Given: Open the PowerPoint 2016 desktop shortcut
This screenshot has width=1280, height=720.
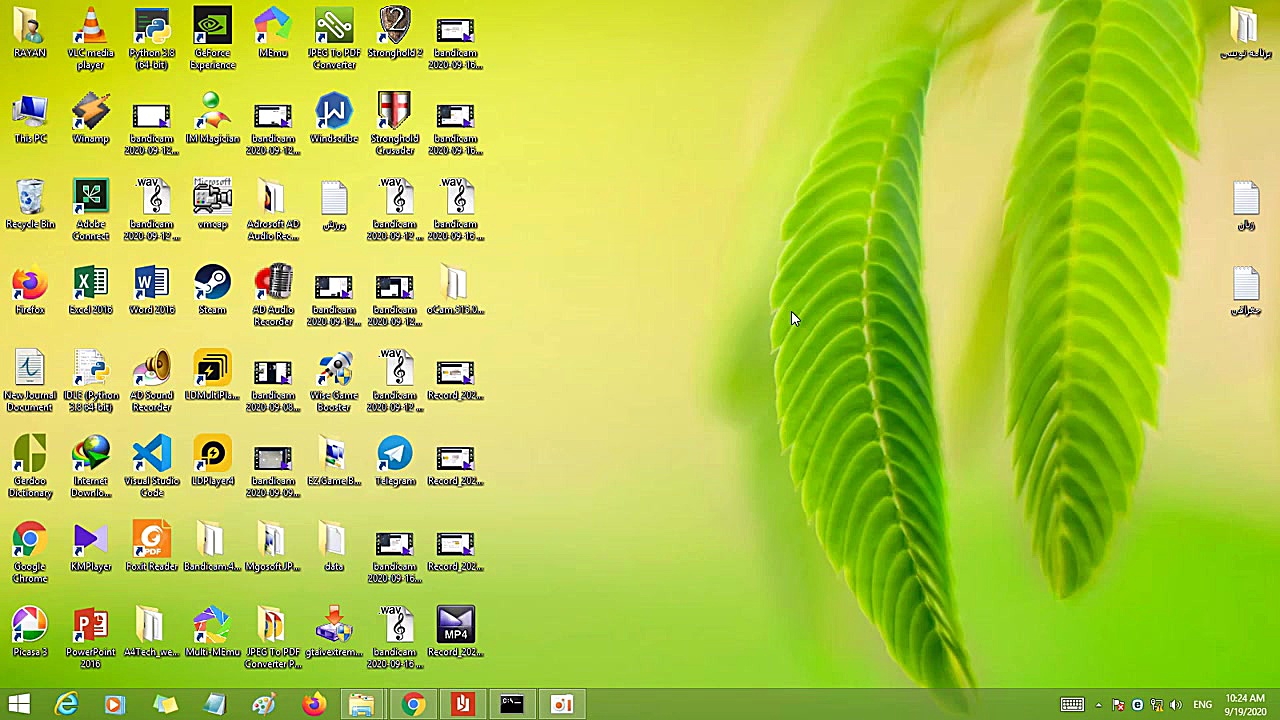Looking at the screenshot, I should [91, 639].
